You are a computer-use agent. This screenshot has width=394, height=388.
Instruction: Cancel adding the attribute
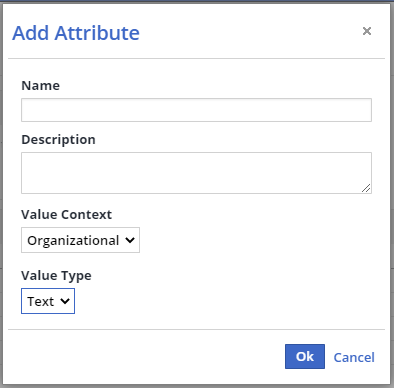pos(354,357)
